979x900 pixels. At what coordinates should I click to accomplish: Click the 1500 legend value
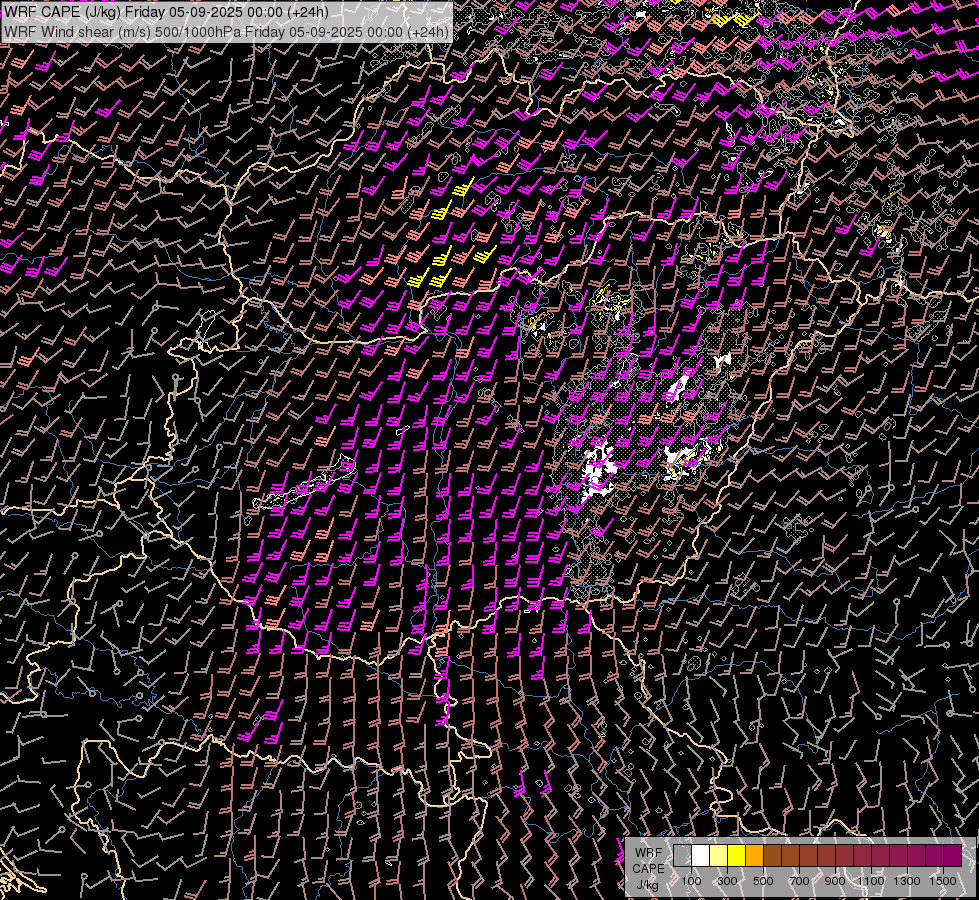click(943, 881)
